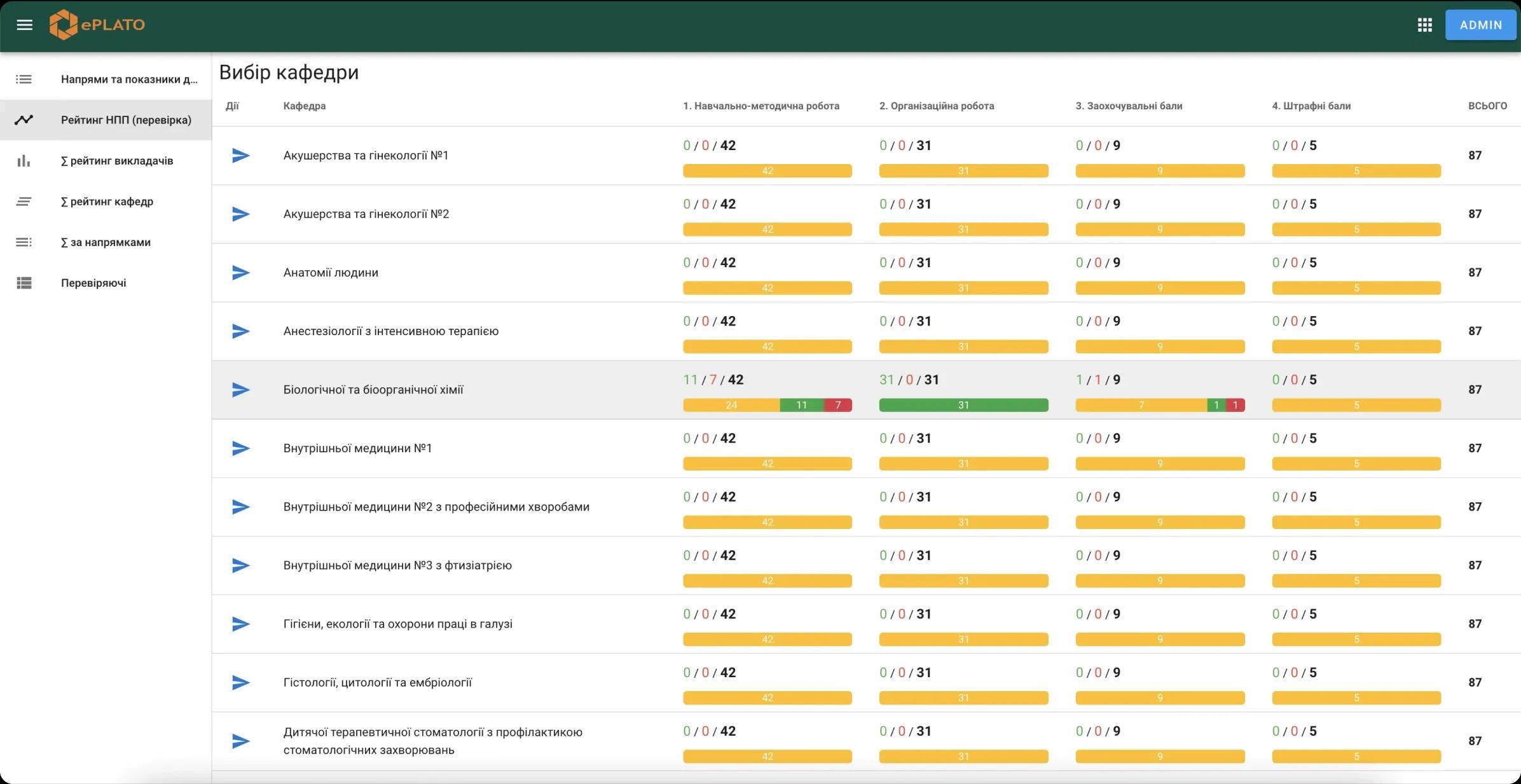Screen dimensions: 1521x784
Task: Click the ВСЬОГО column header
Action: (1487, 106)
